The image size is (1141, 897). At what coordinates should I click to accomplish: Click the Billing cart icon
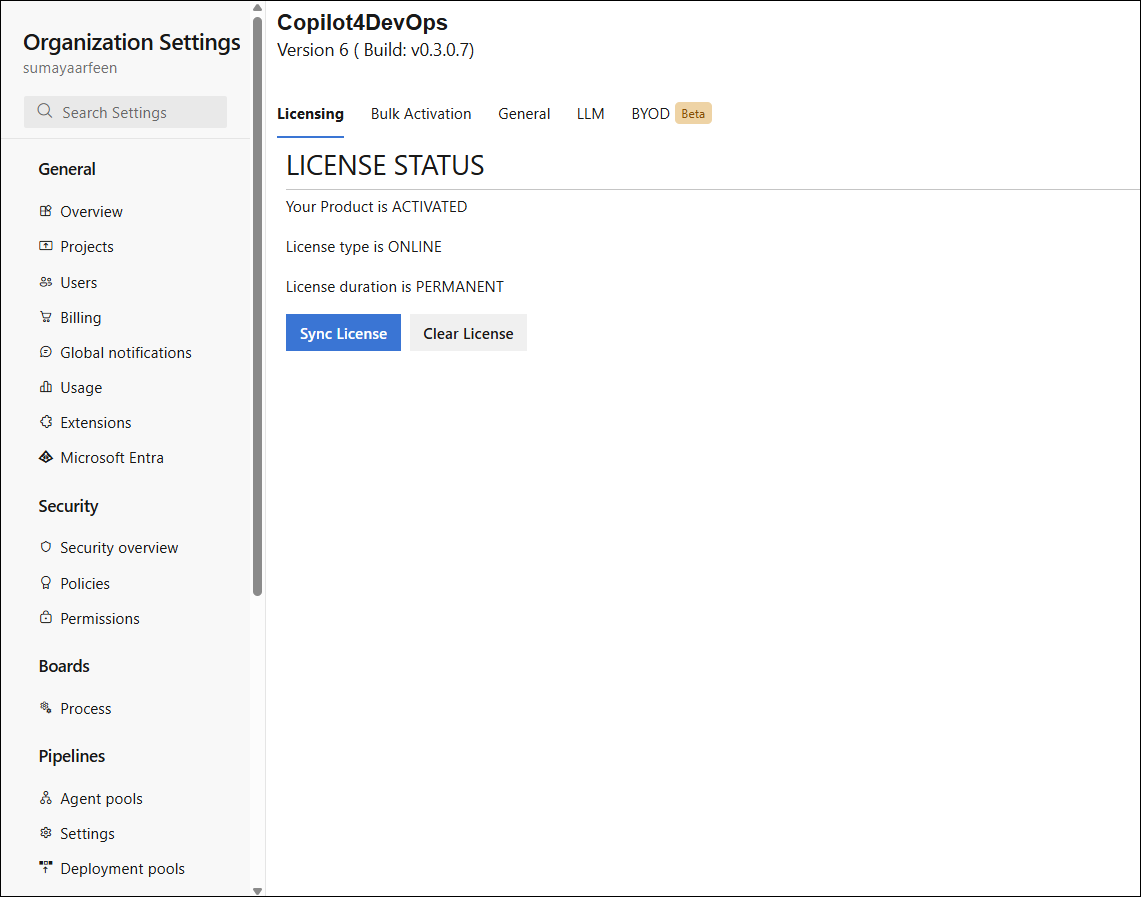tap(46, 317)
